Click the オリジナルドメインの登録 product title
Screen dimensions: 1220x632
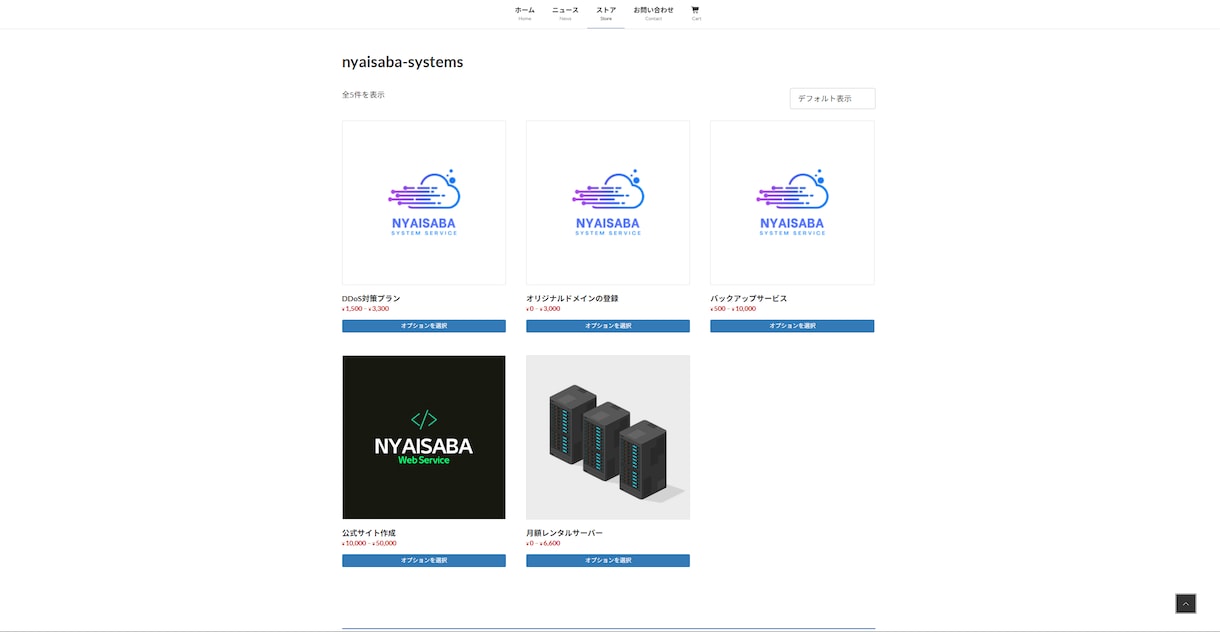(572, 298)
